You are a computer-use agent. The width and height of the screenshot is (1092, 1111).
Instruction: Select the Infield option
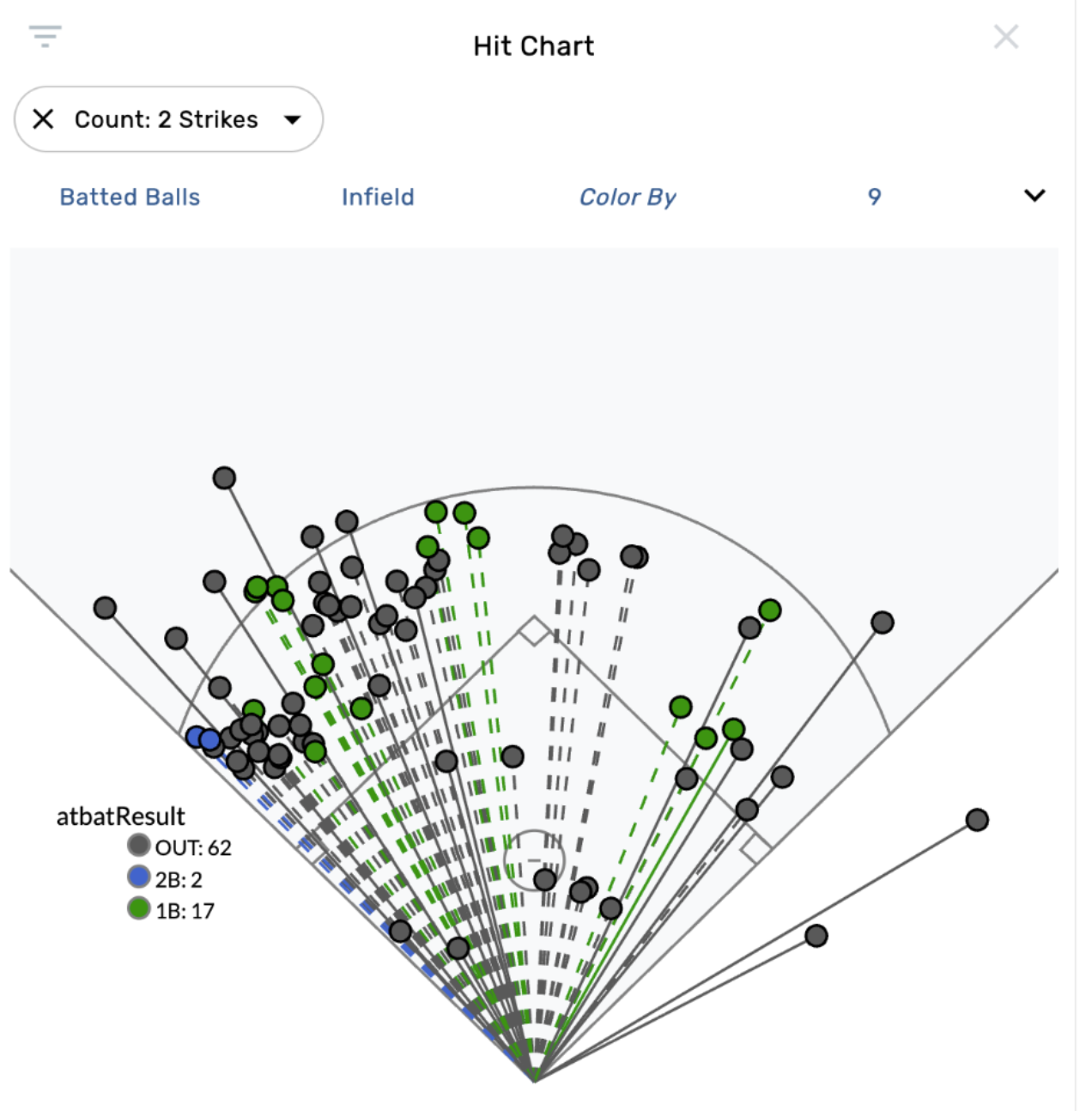(x=378, y=197)
